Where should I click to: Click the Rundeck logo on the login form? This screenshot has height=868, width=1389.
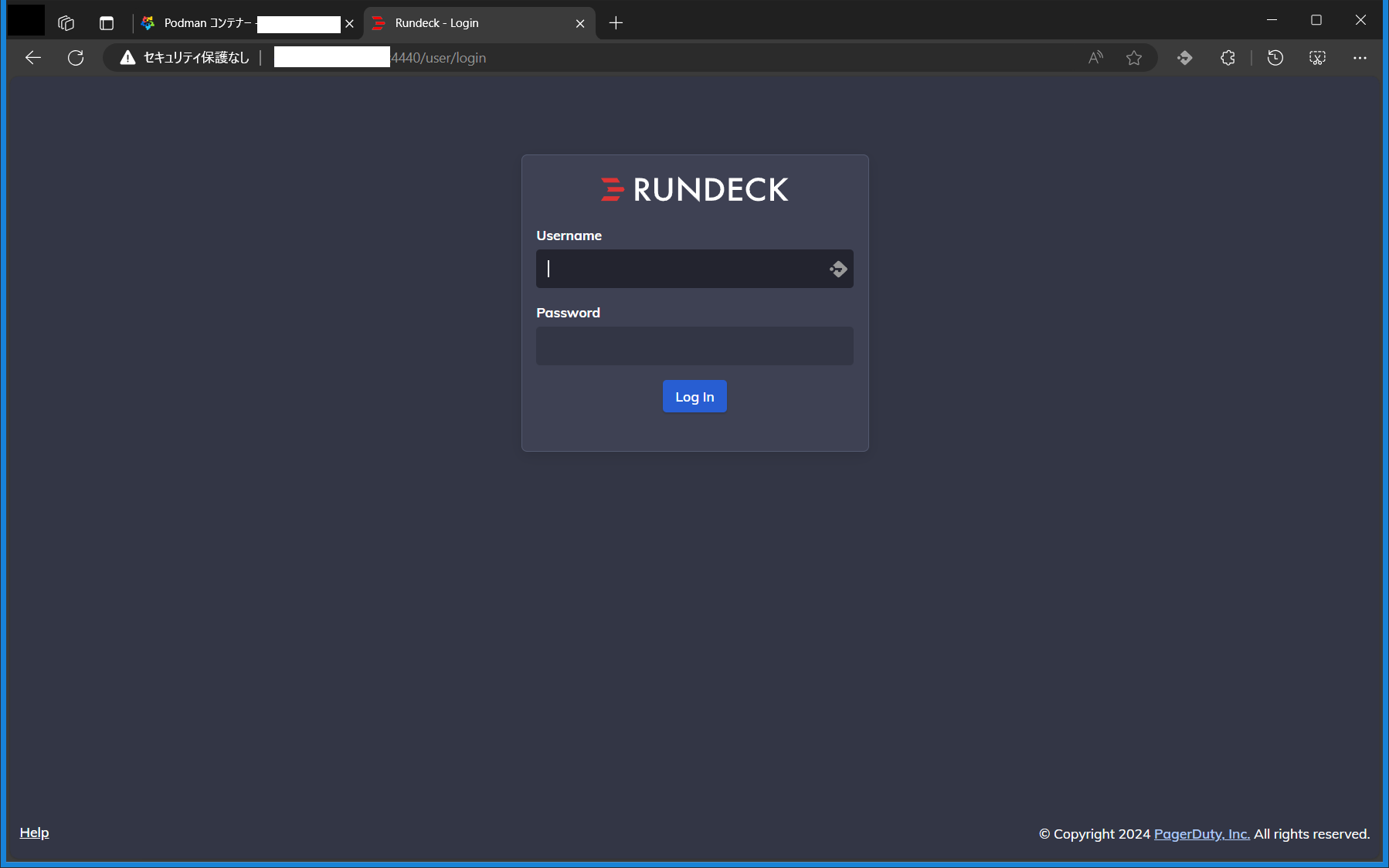[x=694, y=189]
